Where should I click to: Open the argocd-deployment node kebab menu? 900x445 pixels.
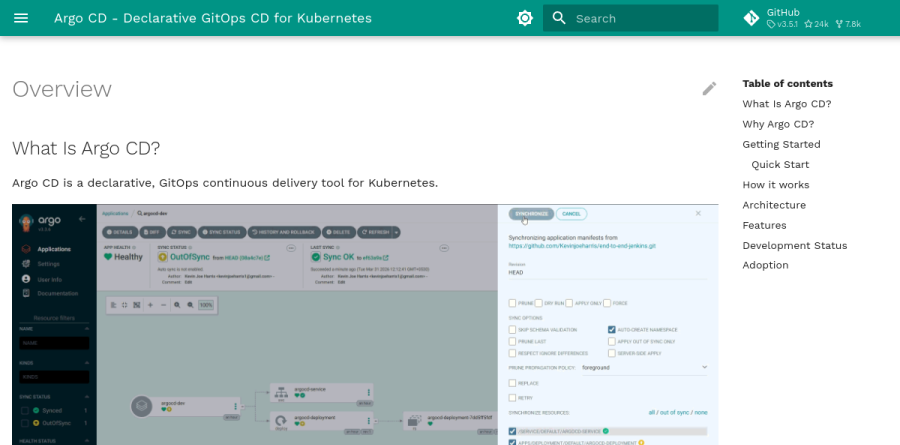[368, 420]
